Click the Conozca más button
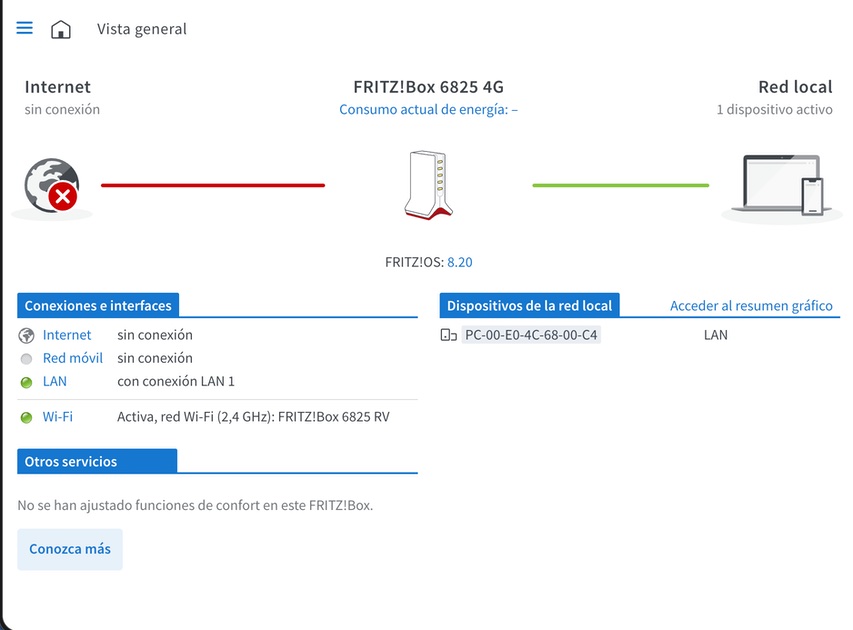The width and height of the screenshot is (853, 630). 70,549
